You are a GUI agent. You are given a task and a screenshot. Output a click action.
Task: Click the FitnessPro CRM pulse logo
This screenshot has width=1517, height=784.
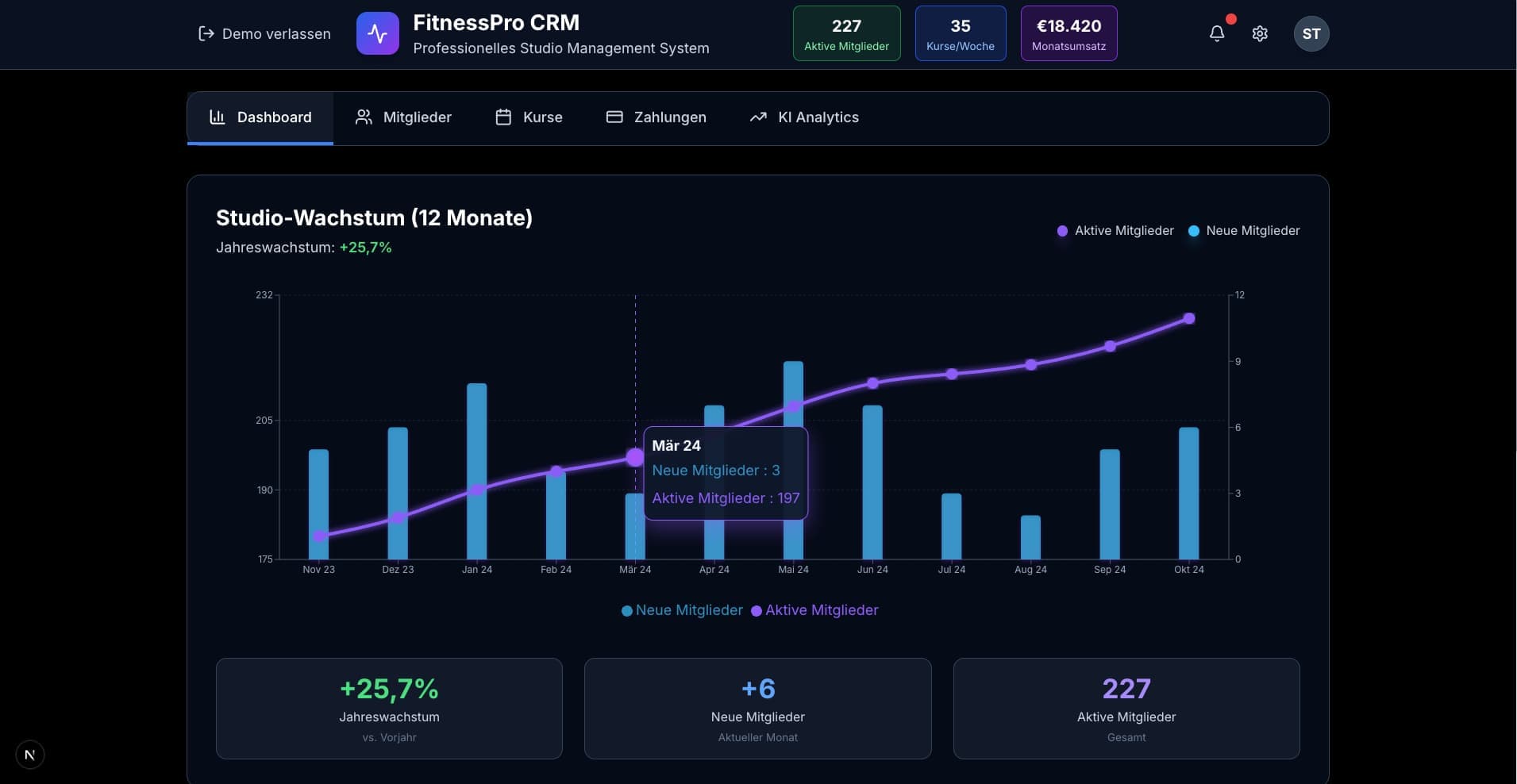pos(377,33)
